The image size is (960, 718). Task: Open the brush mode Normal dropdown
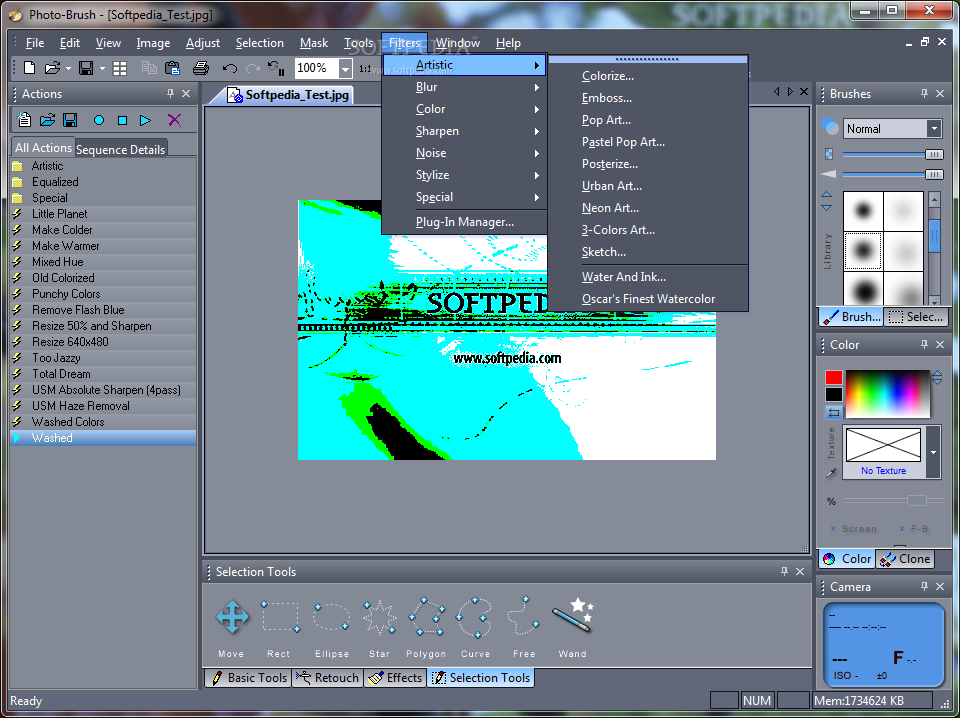point(934,129)
